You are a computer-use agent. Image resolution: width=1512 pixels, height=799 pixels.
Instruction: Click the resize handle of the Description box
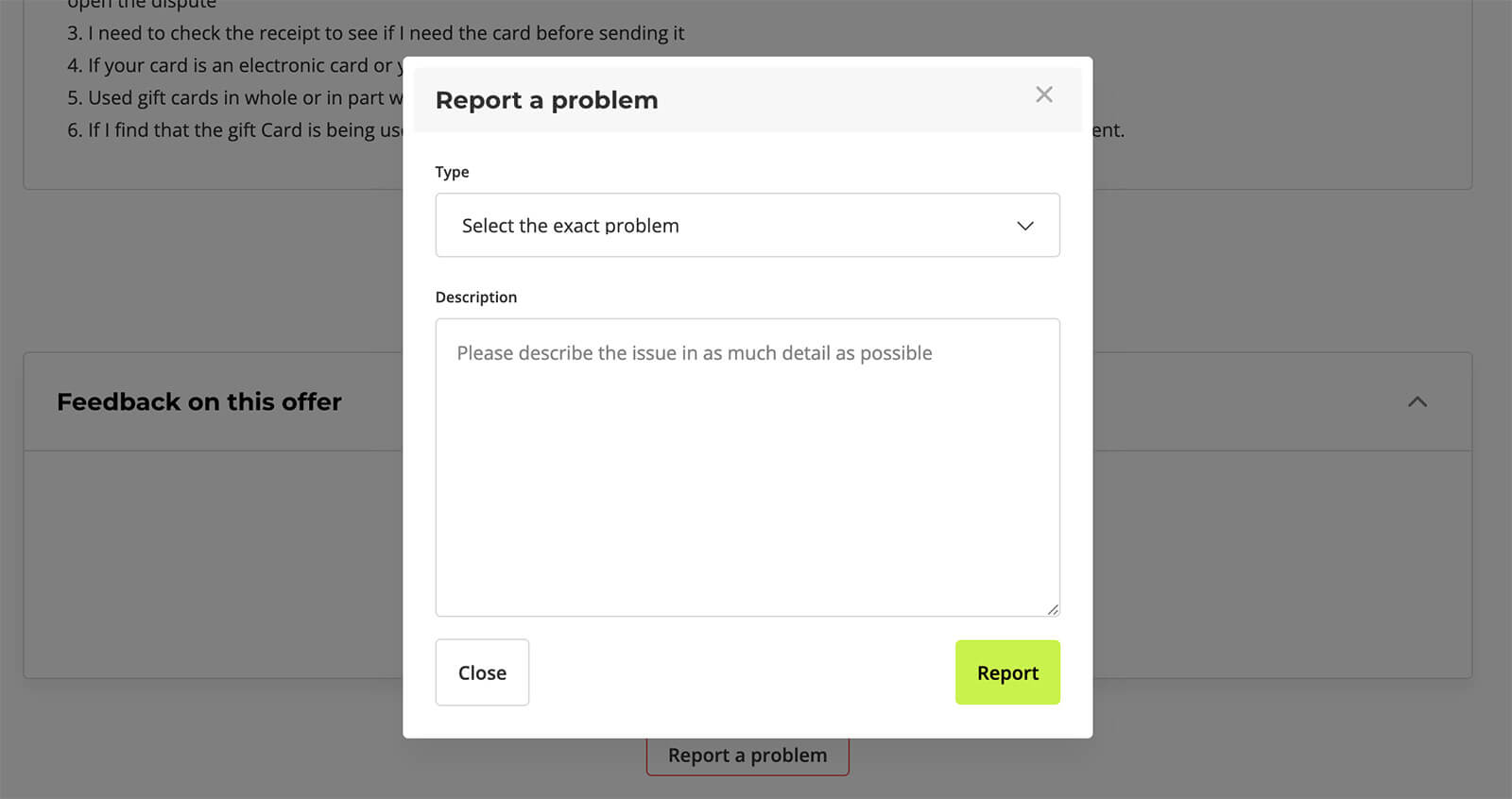(1053, 609)
